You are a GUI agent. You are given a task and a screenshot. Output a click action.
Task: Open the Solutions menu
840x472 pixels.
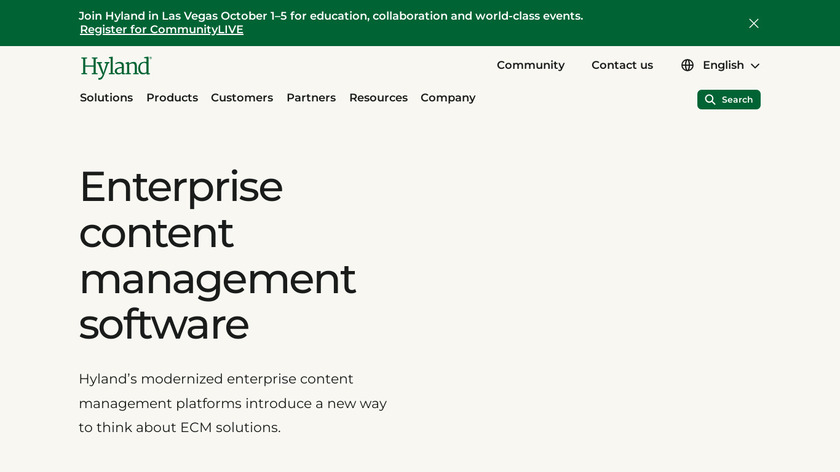106,98
